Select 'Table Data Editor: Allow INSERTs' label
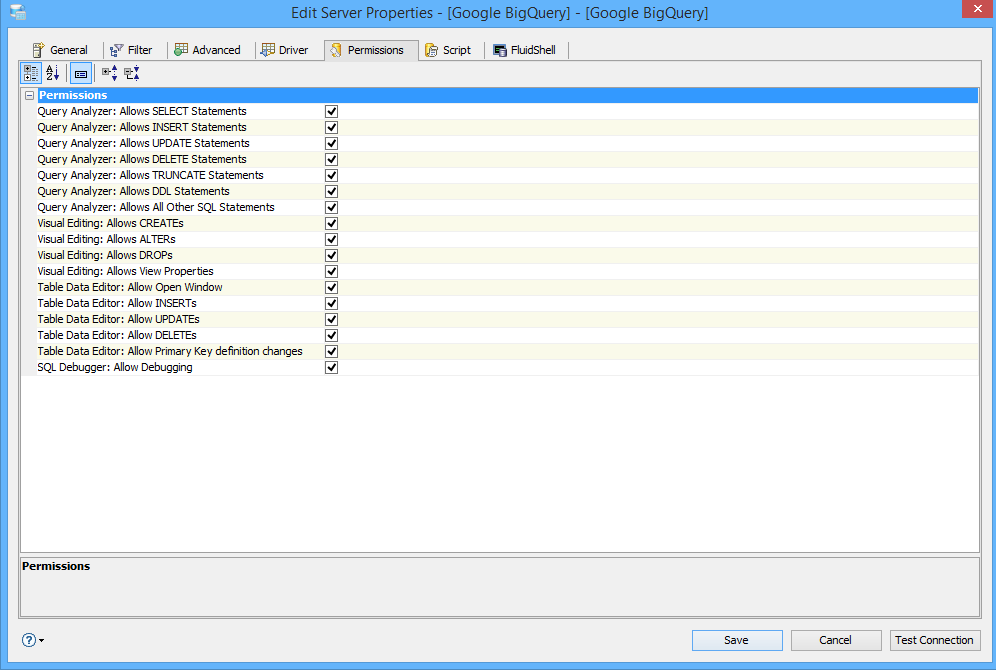 coord(117,303)
